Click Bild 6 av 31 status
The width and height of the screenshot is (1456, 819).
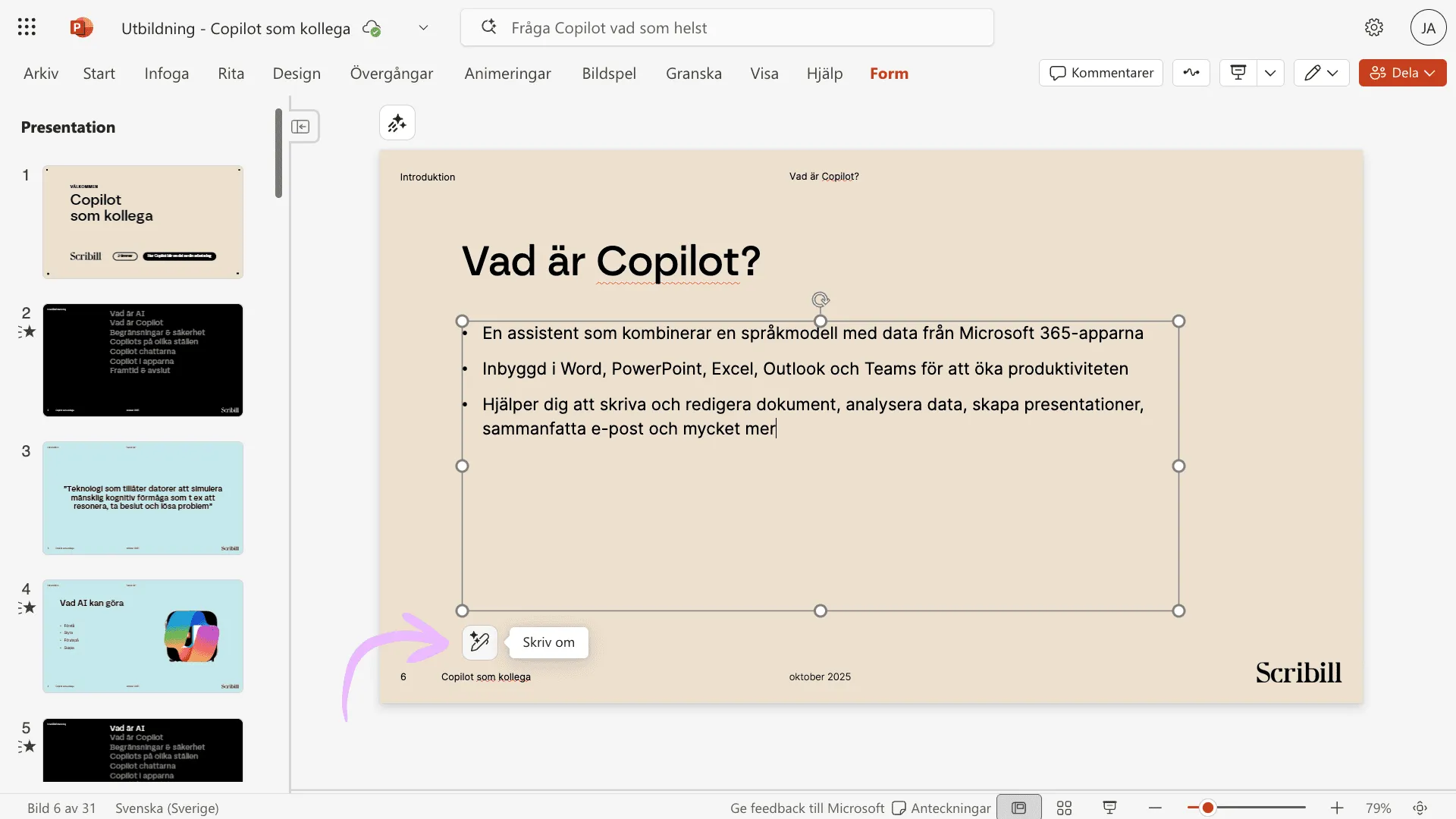pyautogui.click(x=61, y=808)
